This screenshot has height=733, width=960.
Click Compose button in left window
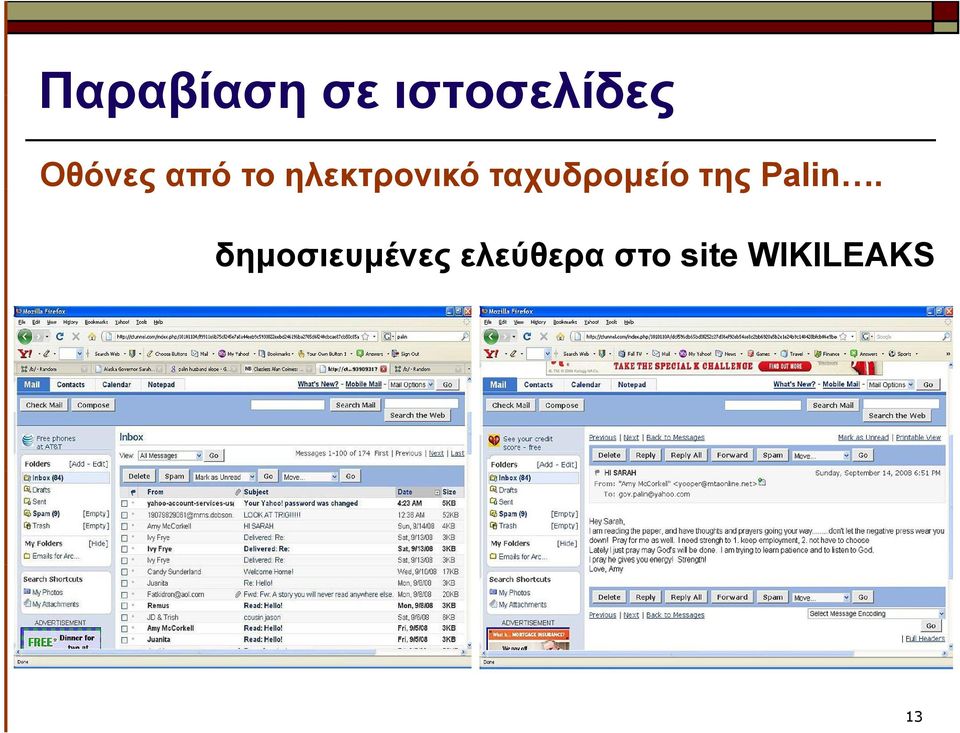click(x=93, y=405)
